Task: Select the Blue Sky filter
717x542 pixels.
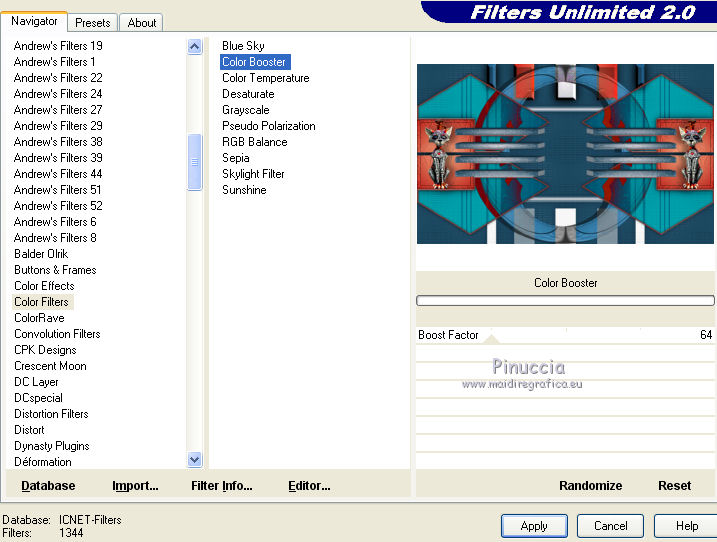Action: click(243, 46)
